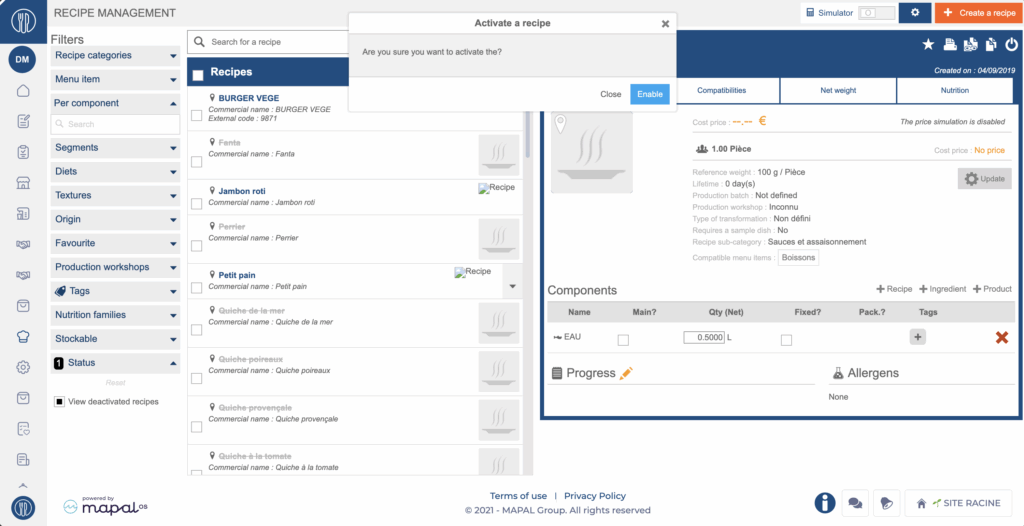Collapse the Status filter section
The width and height of the screenshot is (1024, 526).
116,363
